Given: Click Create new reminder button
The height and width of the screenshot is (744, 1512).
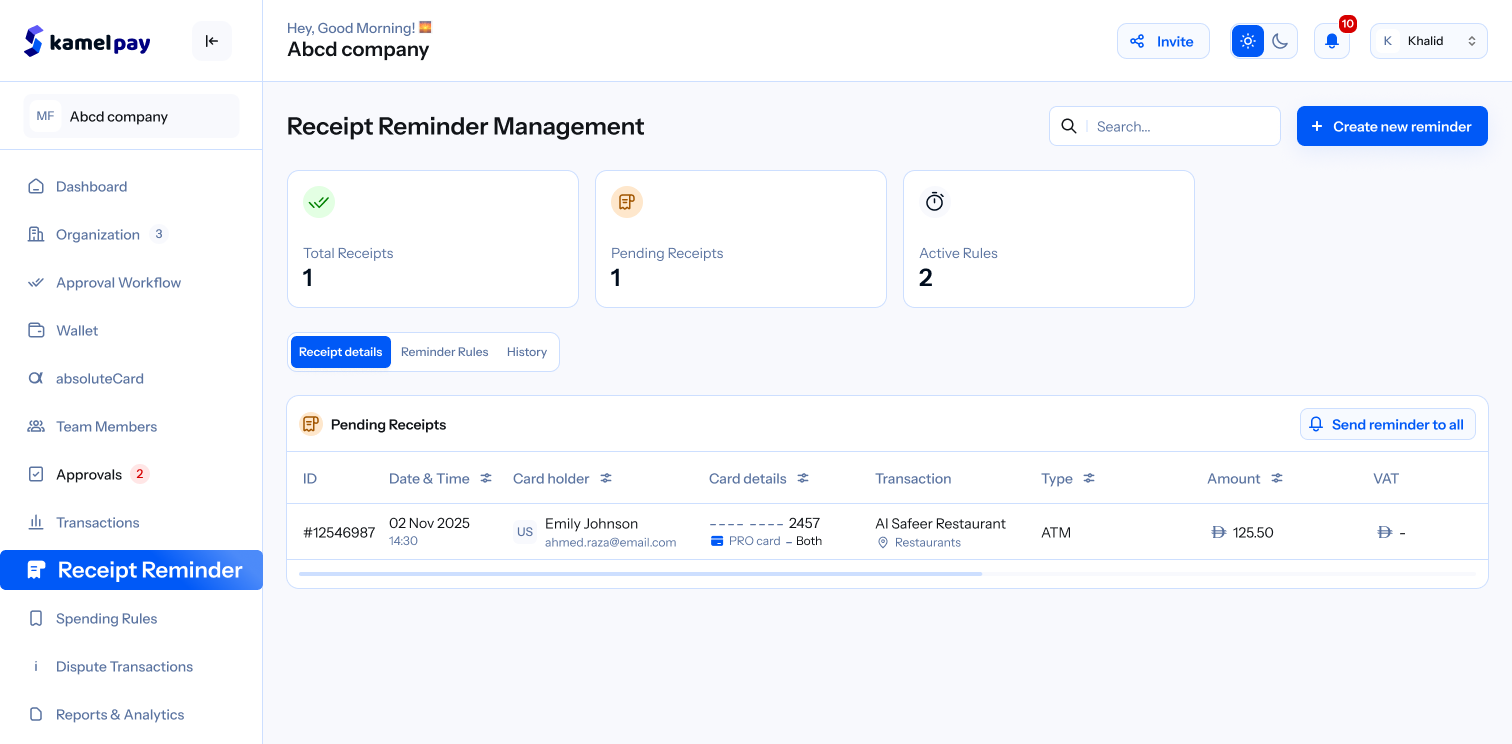Looking at the screenshot, I should click(x=1392, y=126).
